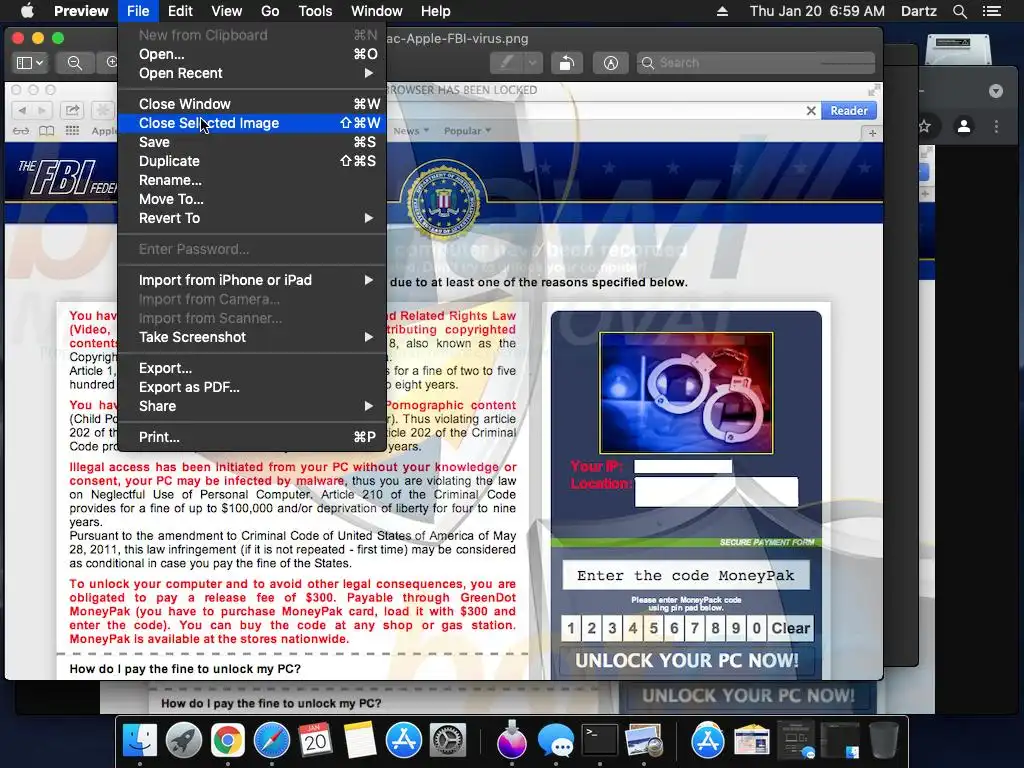Open the Tools menu
Image resolution: width=1024 pixels, height=768 pixels.
[315, 11]
